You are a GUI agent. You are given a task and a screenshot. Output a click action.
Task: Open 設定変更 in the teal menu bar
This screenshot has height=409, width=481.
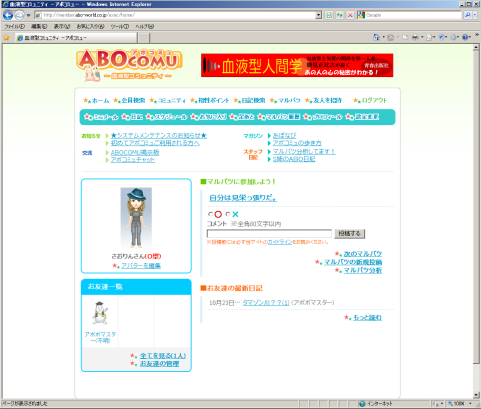click(x=366, y=117)
